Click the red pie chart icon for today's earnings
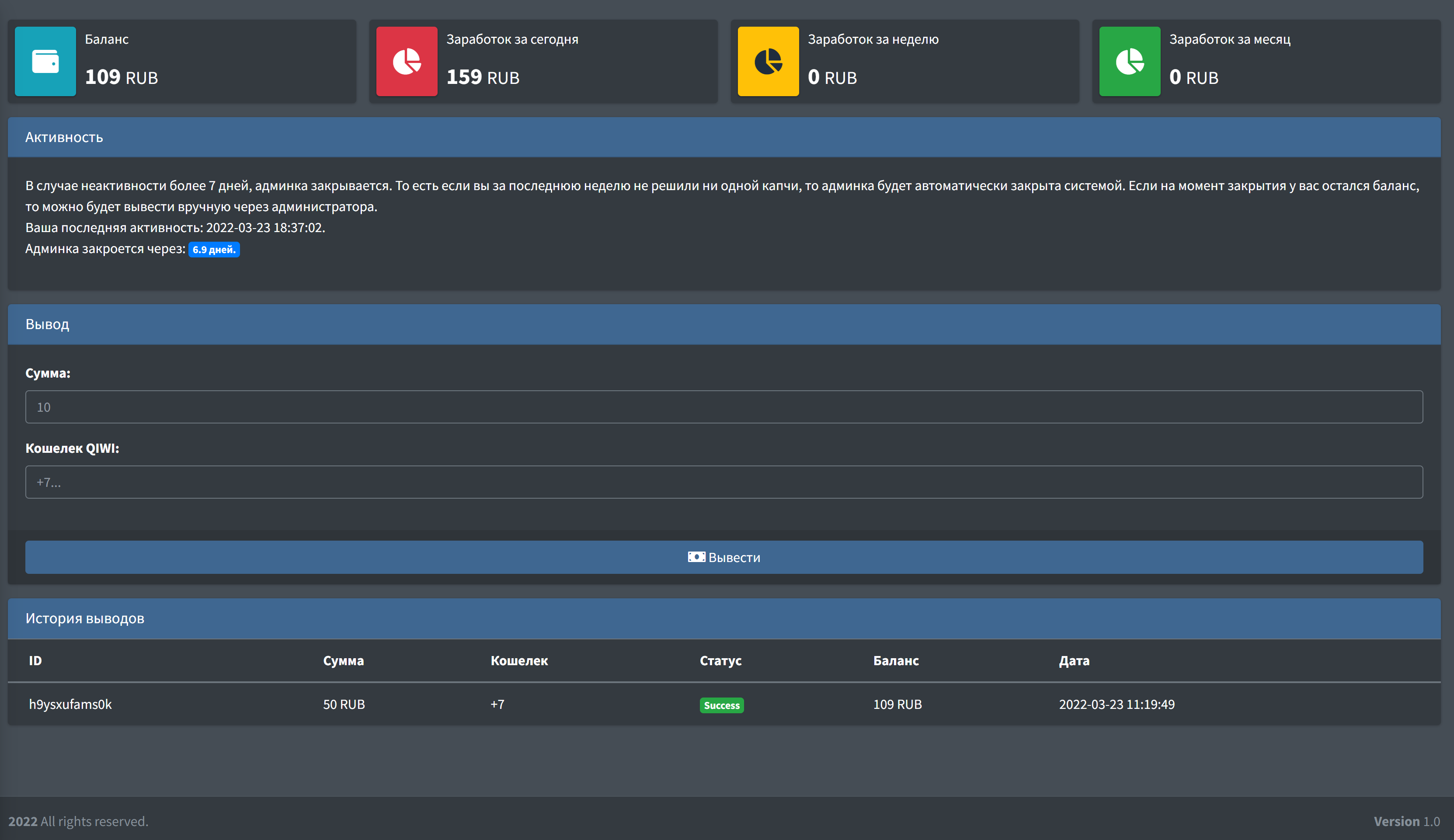The height and width of the screenshot is (840, 1454). pyautogui.click(x=407, y=61)
